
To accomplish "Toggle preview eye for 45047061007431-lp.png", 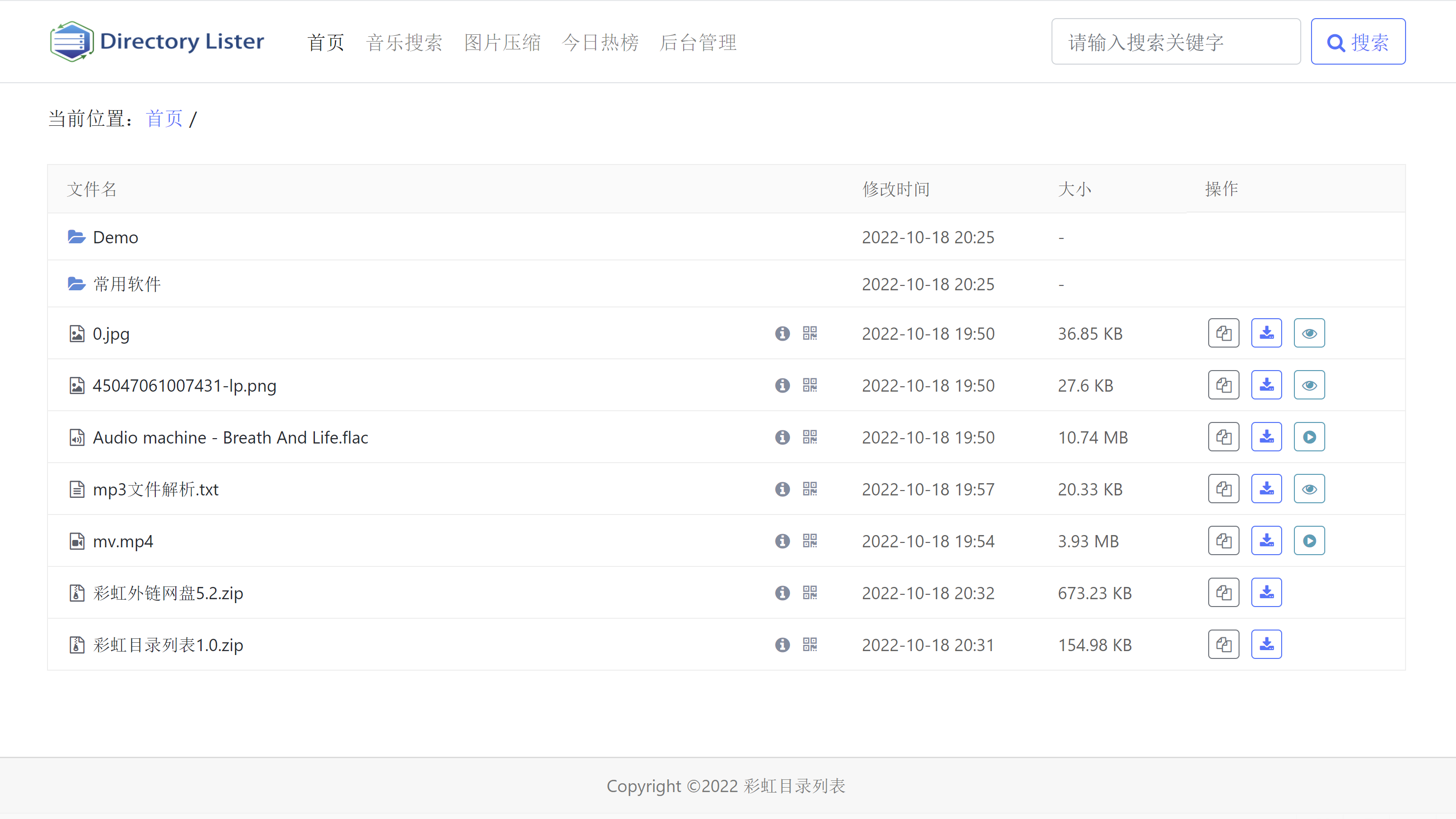I will click(1309, 384).
